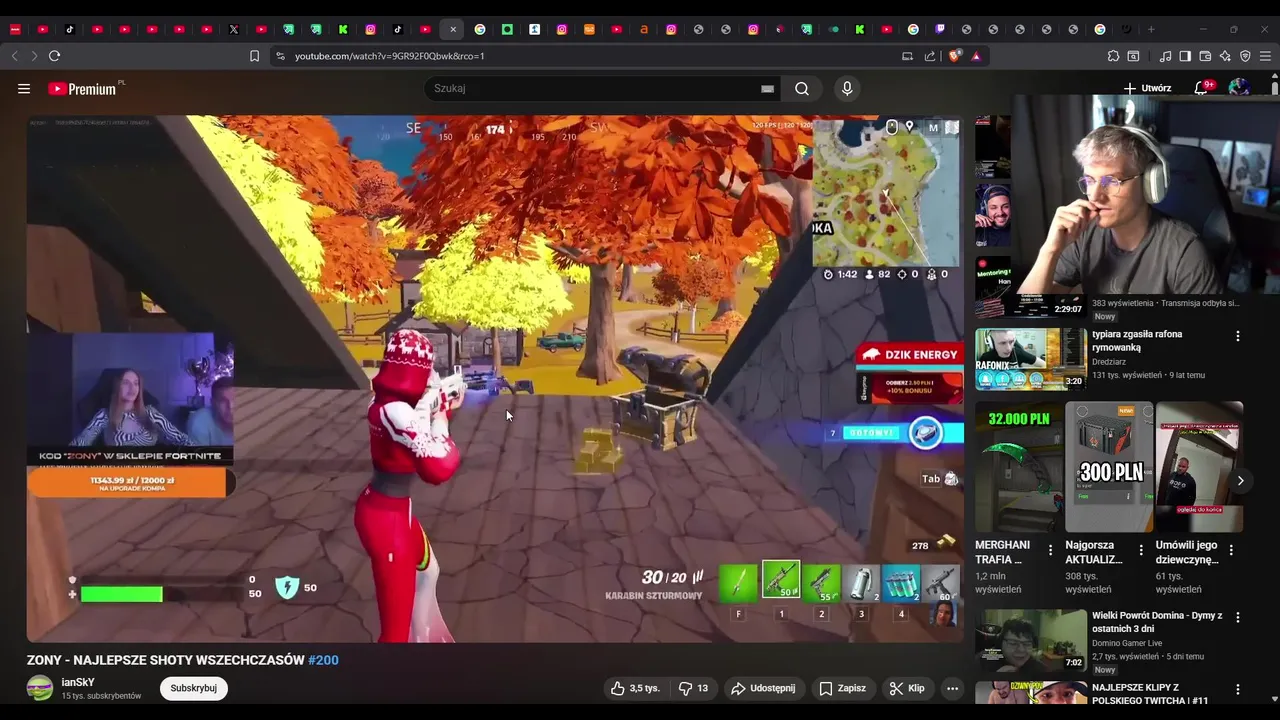Open the on-screen keyboard in search box
Screen dimensions: 1280x720
[767, 89]
